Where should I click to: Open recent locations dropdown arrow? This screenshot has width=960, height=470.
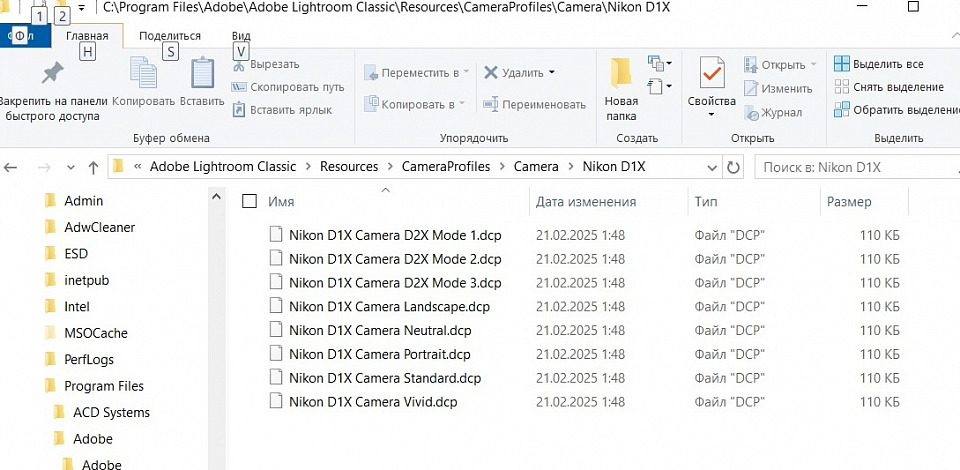pyautogui.click(x=70, y=167)
